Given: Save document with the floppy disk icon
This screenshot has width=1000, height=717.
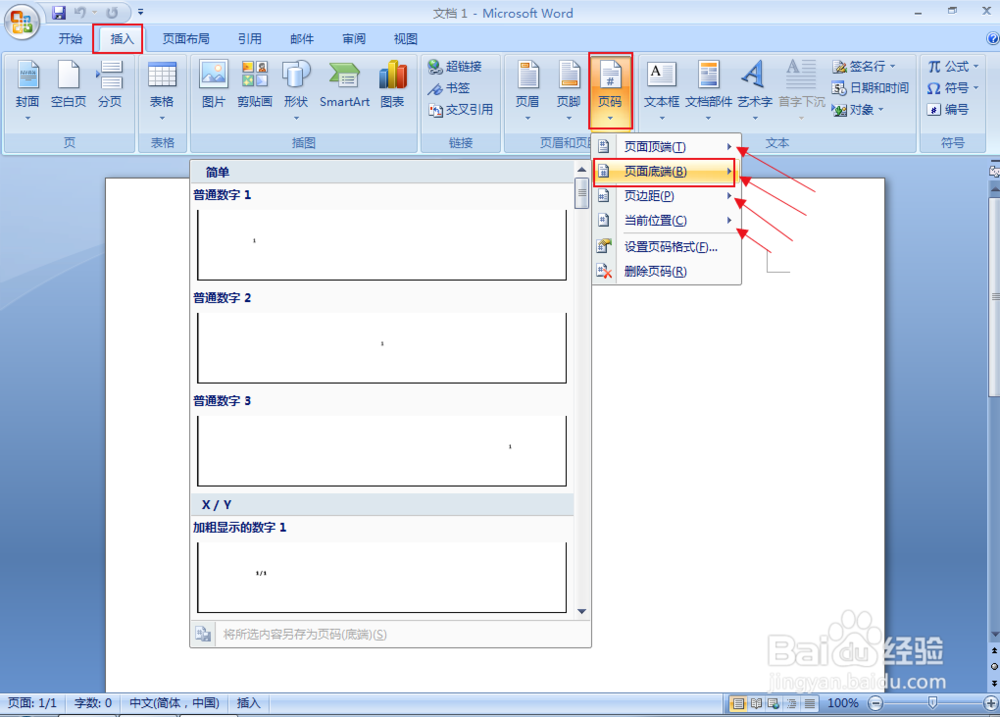Looking at the screenshot, I should point(59,13).
